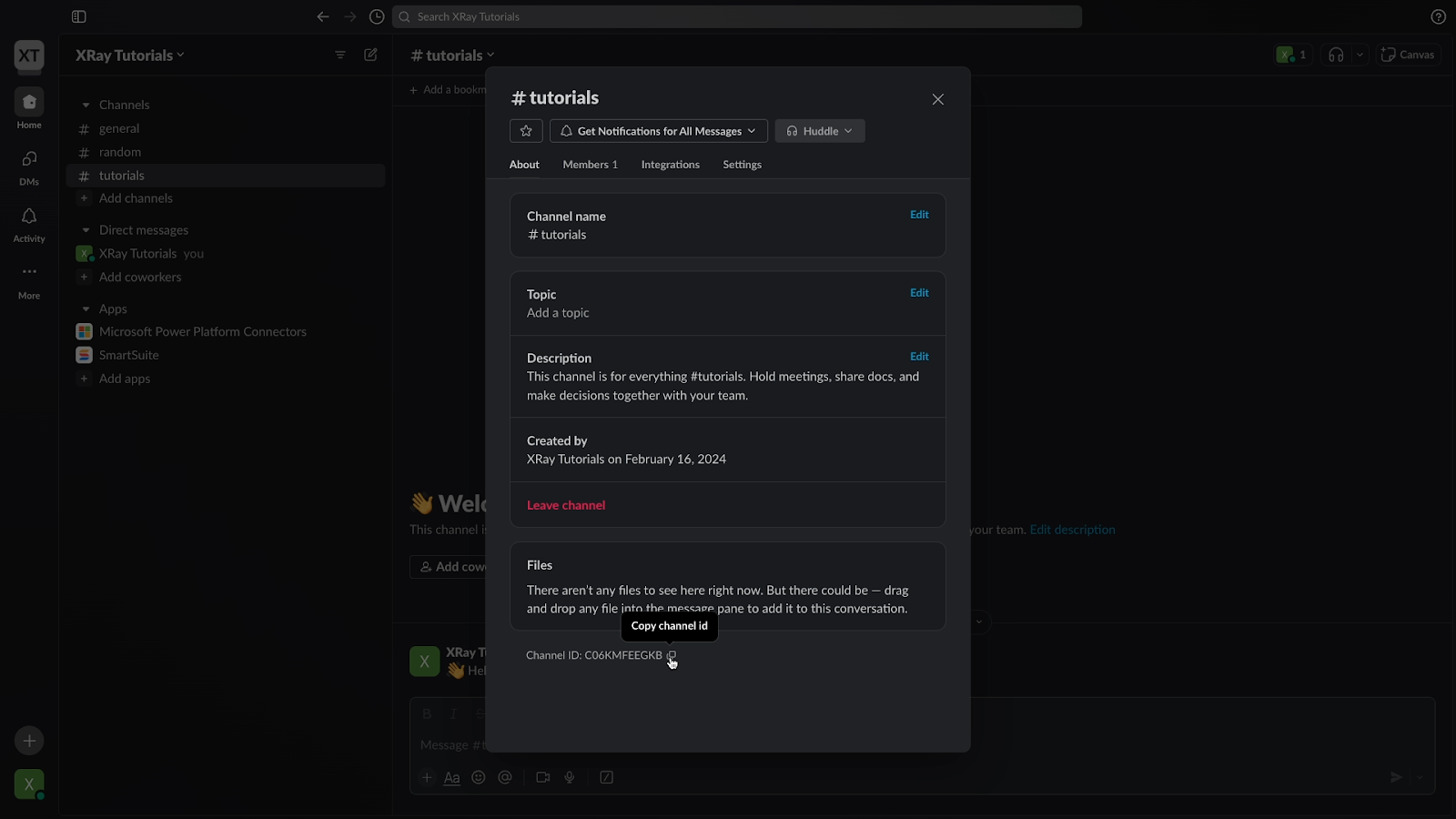Open the XT workspace icon
1456x819 pixels.
(x=29, y=56)
